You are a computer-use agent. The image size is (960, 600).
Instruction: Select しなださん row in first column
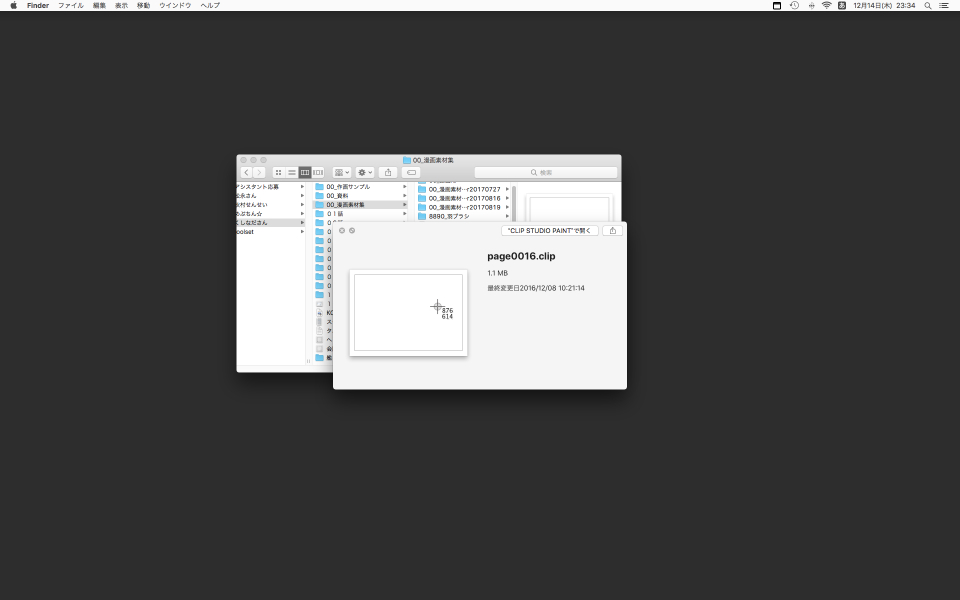click(271, 223)
